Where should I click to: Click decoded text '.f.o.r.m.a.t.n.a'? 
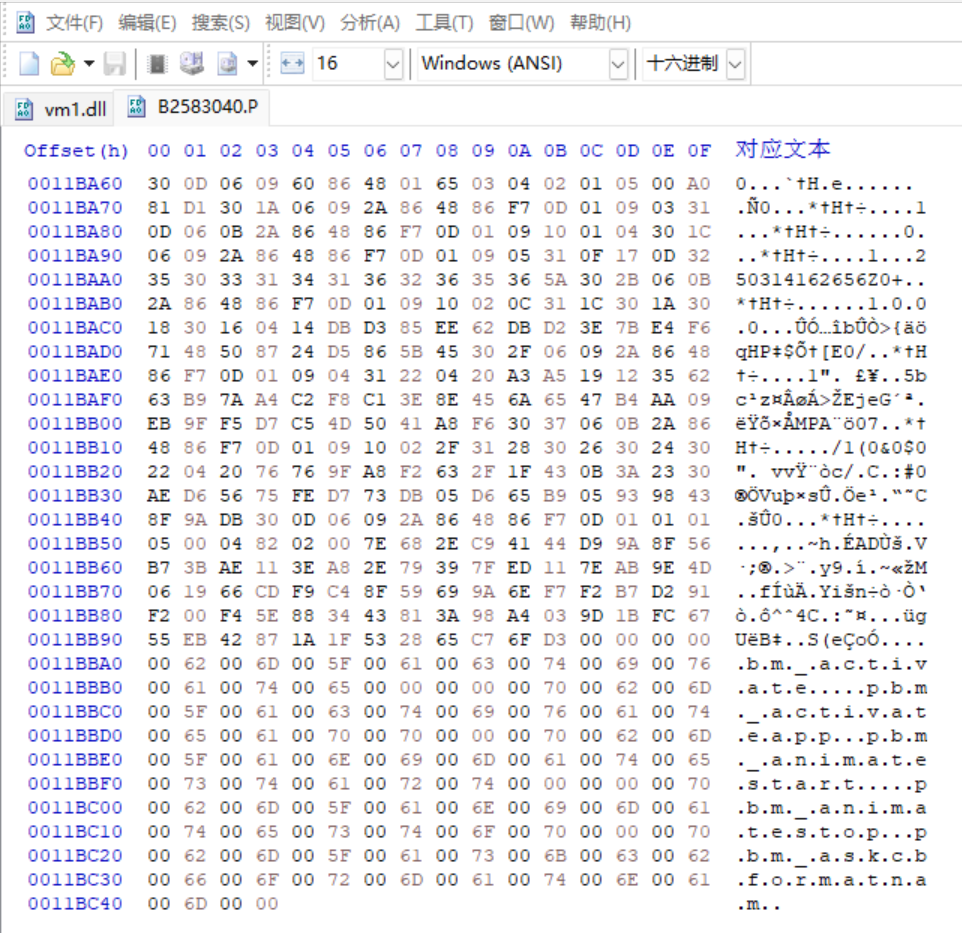click(831, 880)
